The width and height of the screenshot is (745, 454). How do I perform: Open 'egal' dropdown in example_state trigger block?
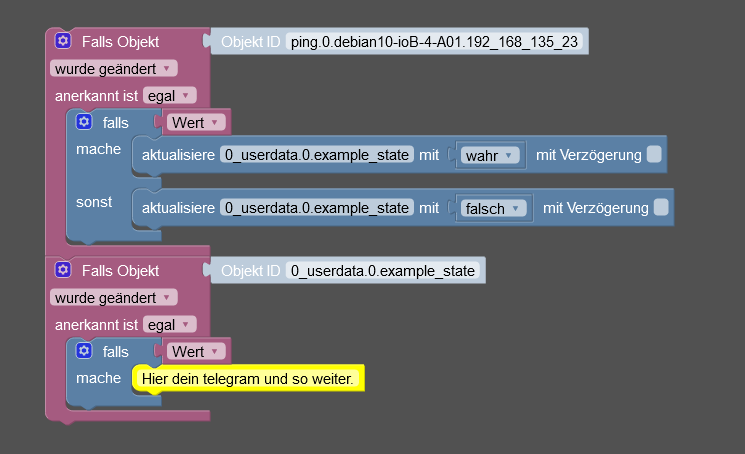(170, 325)
